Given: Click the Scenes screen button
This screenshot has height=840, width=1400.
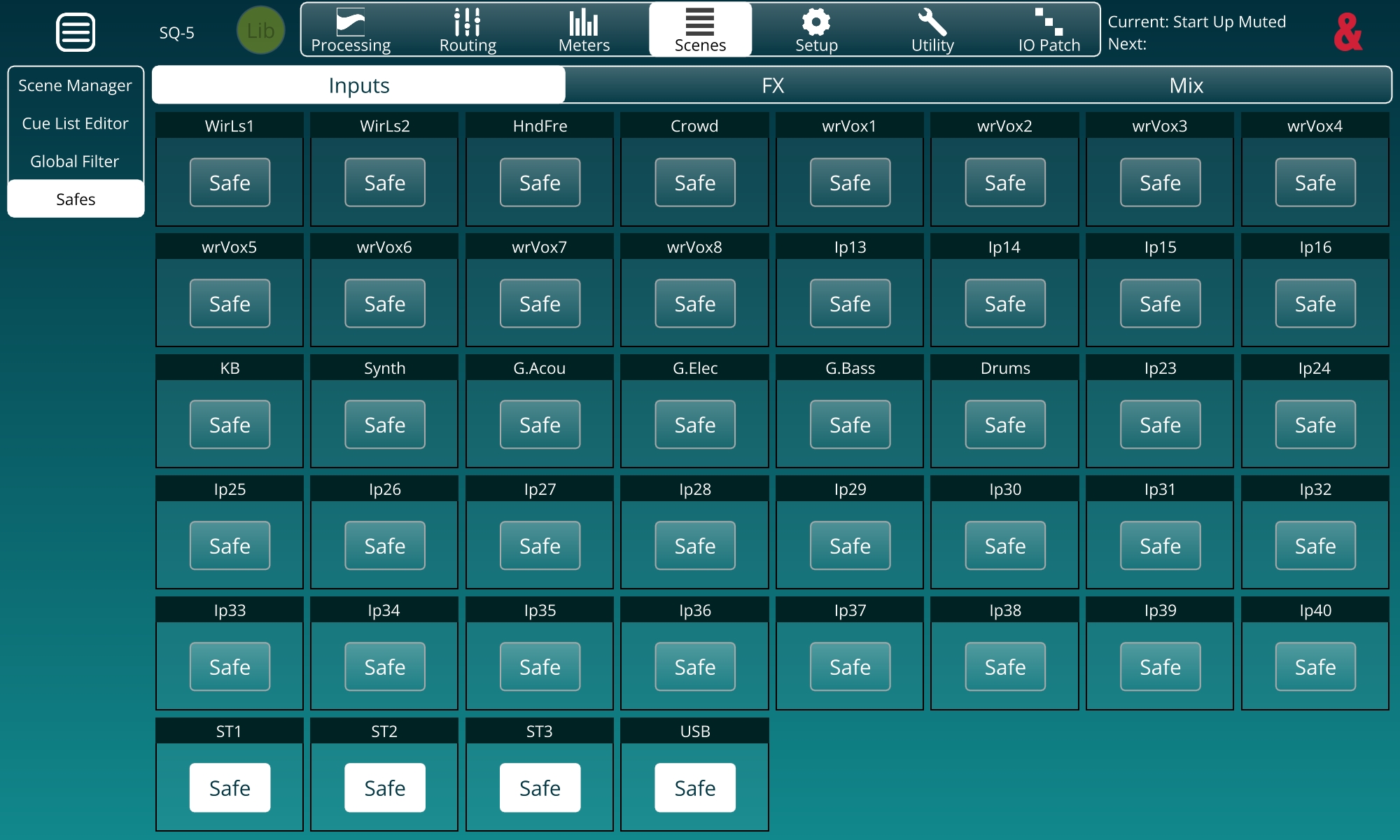Looking at the screenshot, I should tap(700, 30).
